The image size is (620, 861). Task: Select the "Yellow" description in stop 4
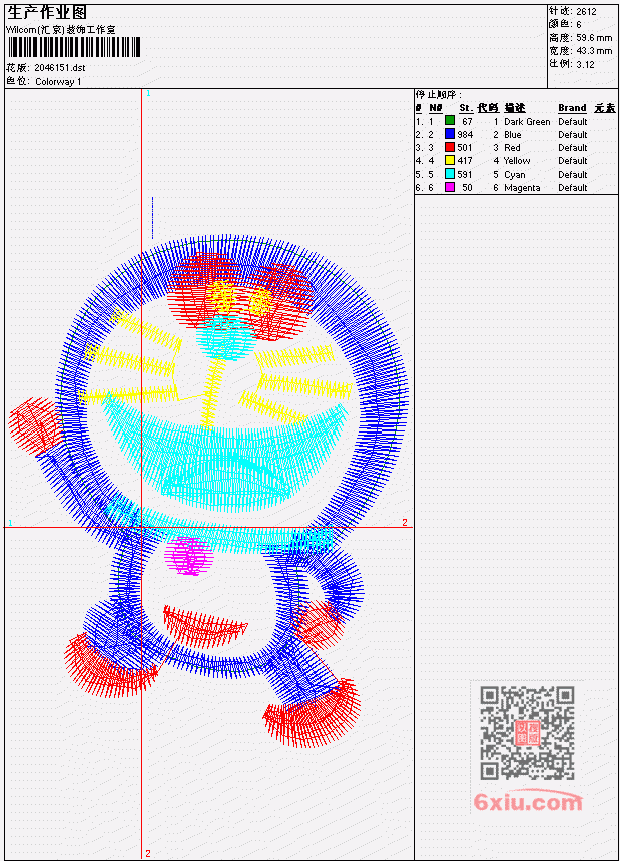[x=517, y=161]
